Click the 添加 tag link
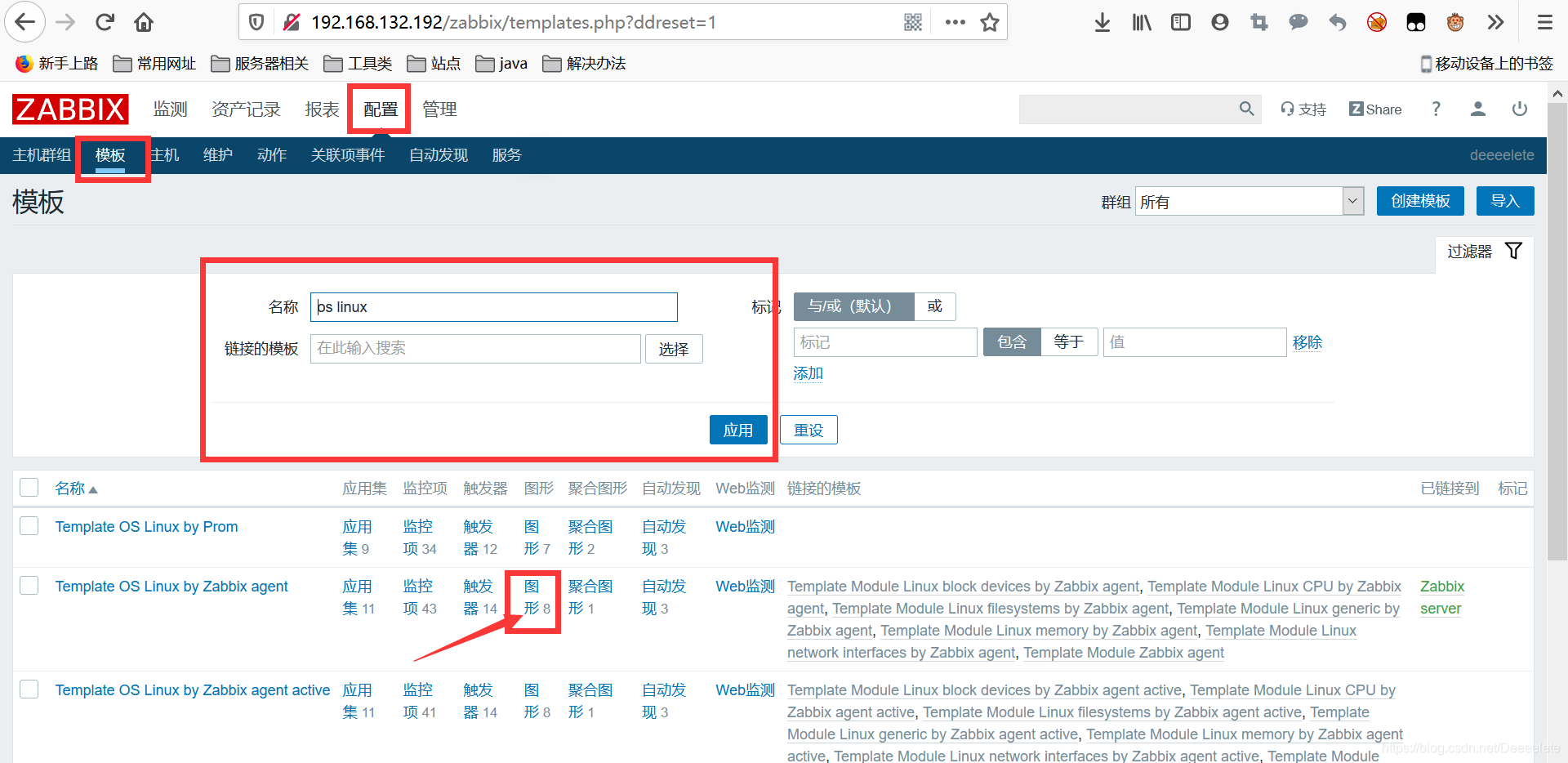This screenshot has width=1568, height=763. tap(808, 373)
